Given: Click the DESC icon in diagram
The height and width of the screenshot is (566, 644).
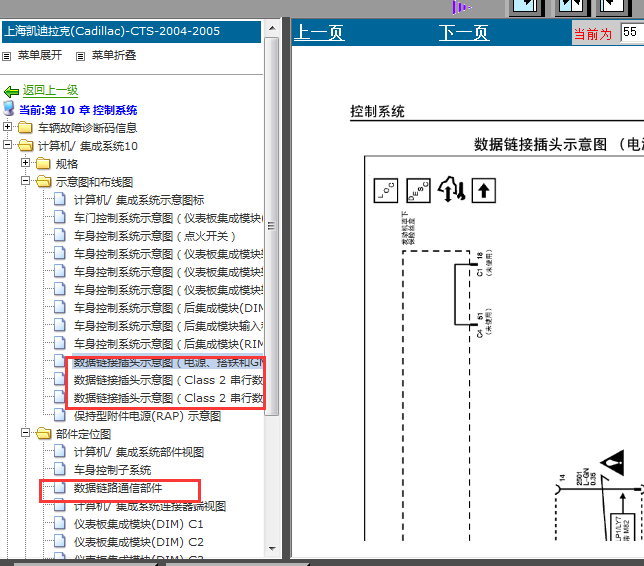Looking at the screenshot, I should pos(418,190).
